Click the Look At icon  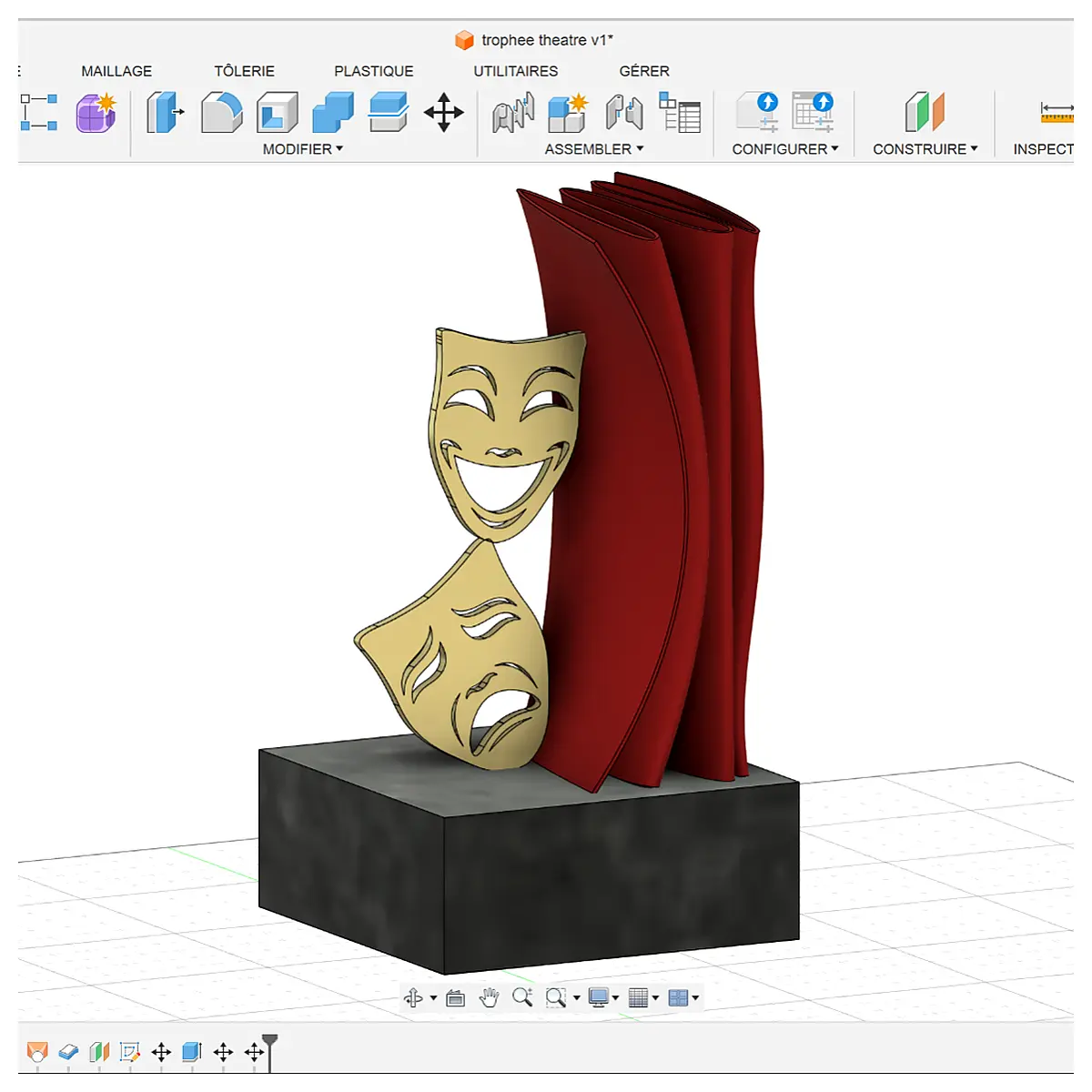pyautogui.click(x=456, y=998)
